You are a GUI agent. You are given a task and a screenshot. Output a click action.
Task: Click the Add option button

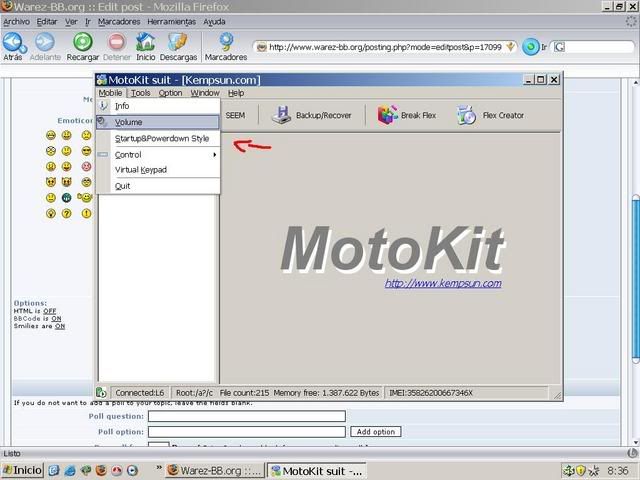[376, 432]
